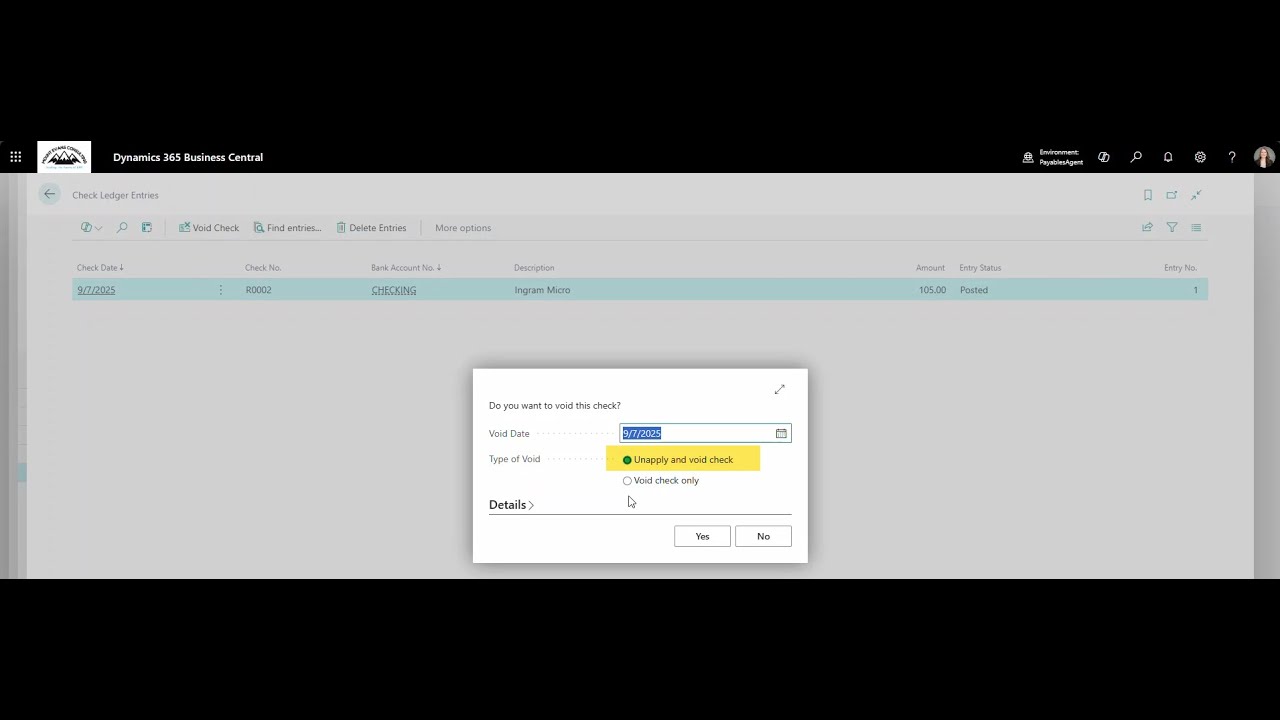Open the CHECKING bank account link
The height and width of the screenshot is (720, 1280).
point(394,290)
